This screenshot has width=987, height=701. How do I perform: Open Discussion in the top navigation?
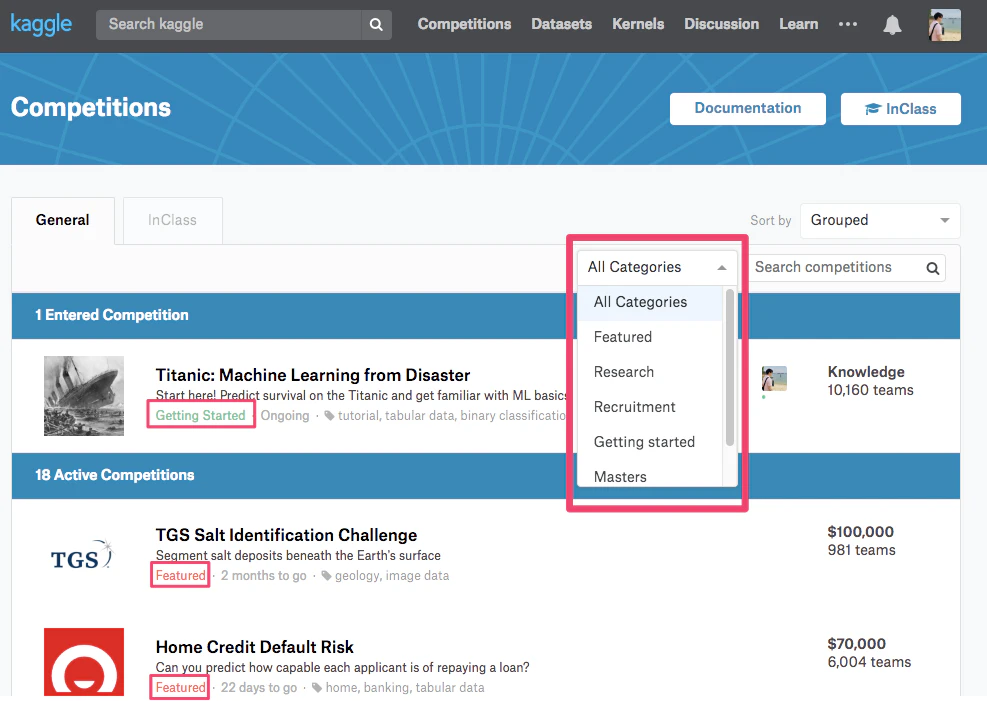pyautogui.click(x=721, y=24)
